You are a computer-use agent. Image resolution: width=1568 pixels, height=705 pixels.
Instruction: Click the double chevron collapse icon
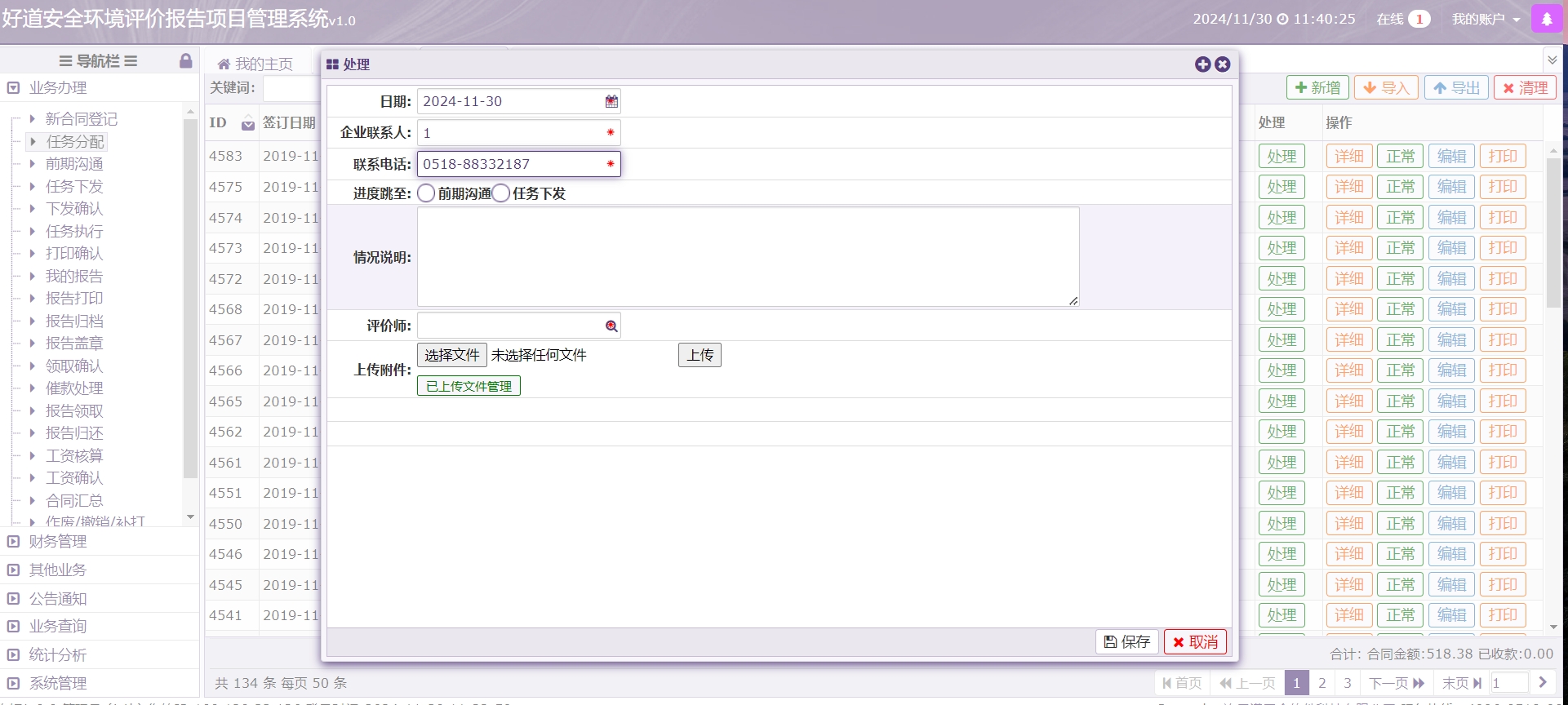(x=1552, y=60)
